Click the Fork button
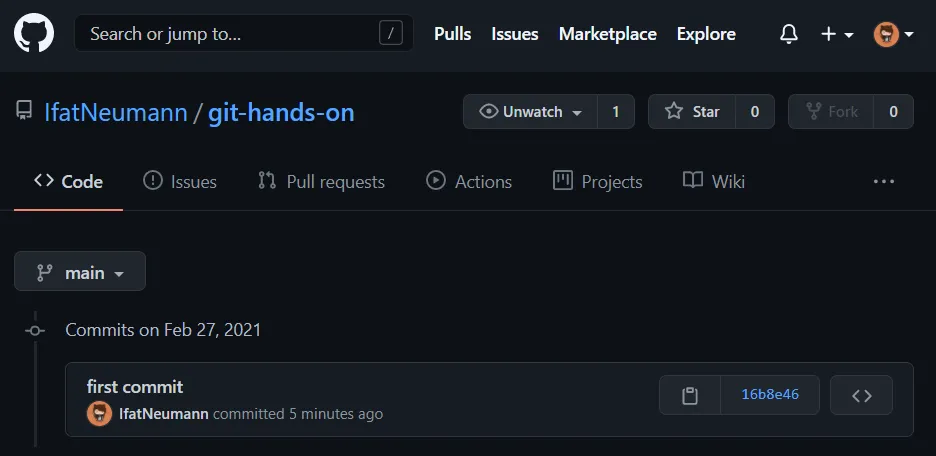Screen dimensions: 936x456 (831, 112)
